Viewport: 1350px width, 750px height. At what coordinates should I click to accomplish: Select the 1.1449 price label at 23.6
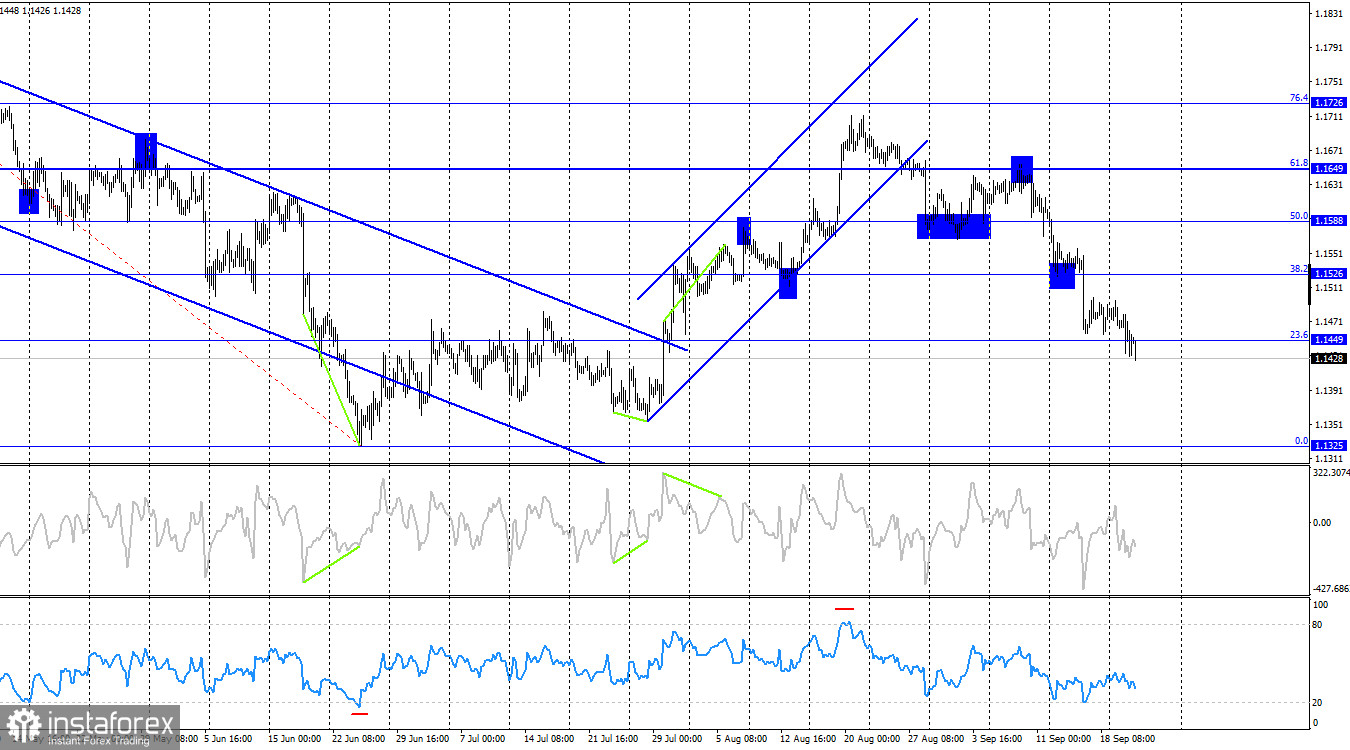(1328, 340)
